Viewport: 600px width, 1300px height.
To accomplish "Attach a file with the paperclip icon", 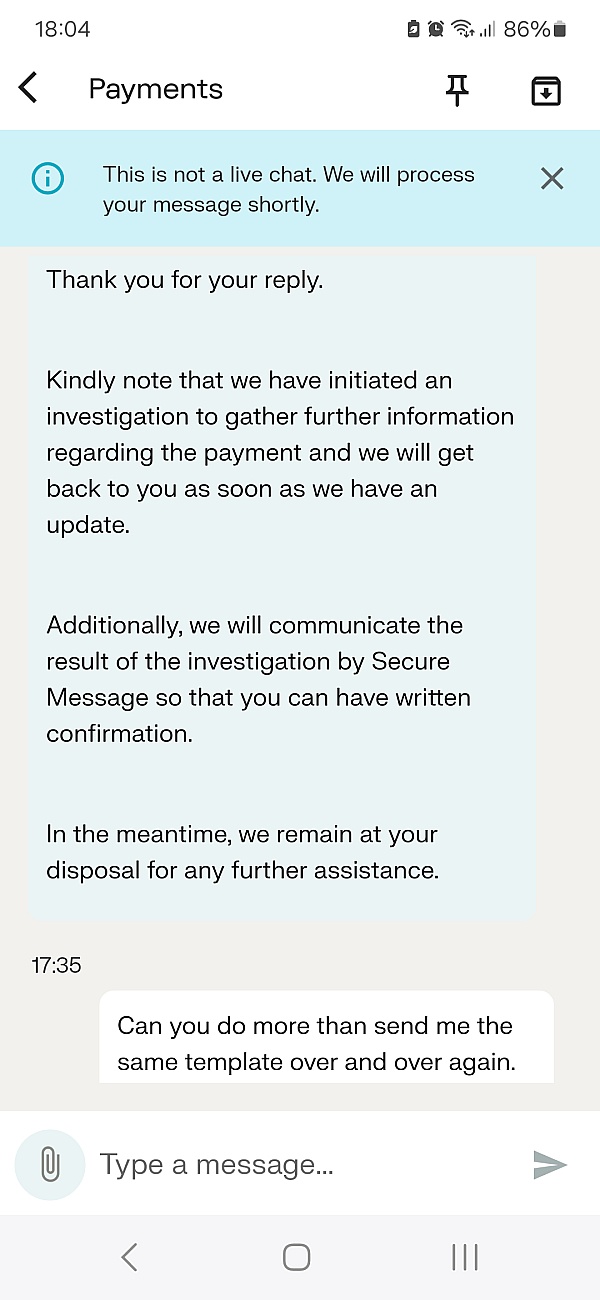I will (50, 1165).
